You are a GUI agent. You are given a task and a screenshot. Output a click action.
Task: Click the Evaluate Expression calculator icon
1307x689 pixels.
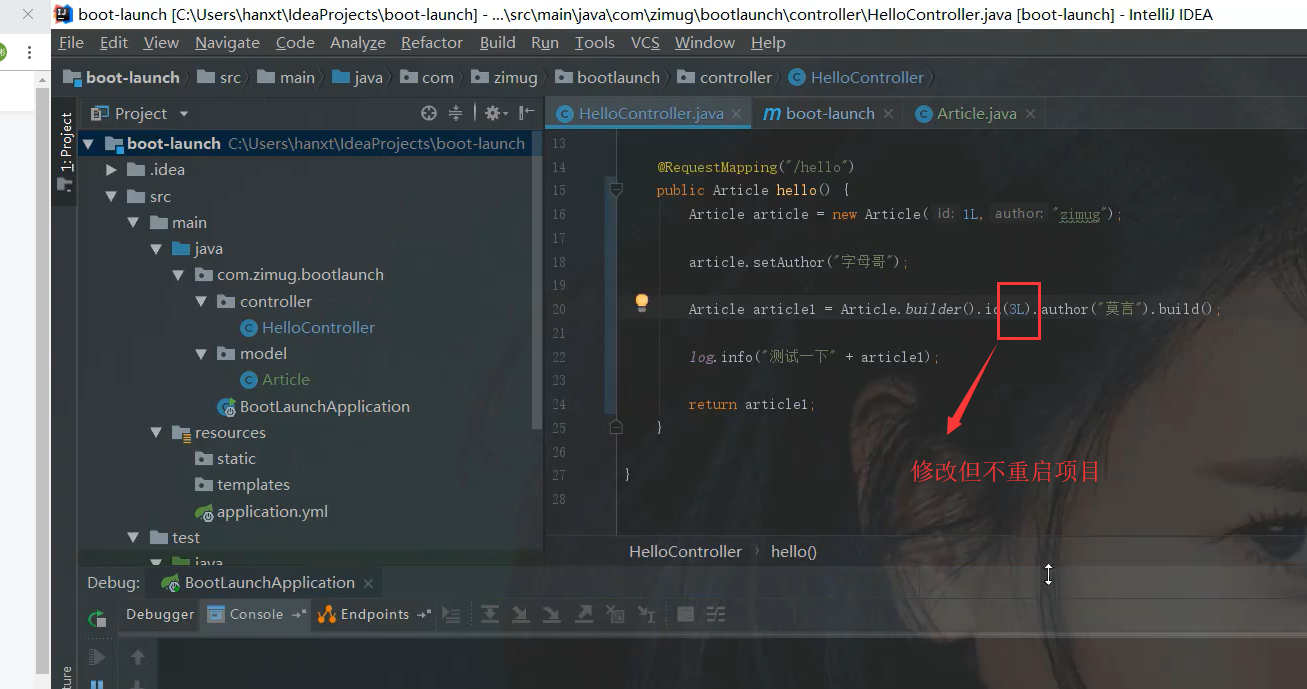pos(685,615)
